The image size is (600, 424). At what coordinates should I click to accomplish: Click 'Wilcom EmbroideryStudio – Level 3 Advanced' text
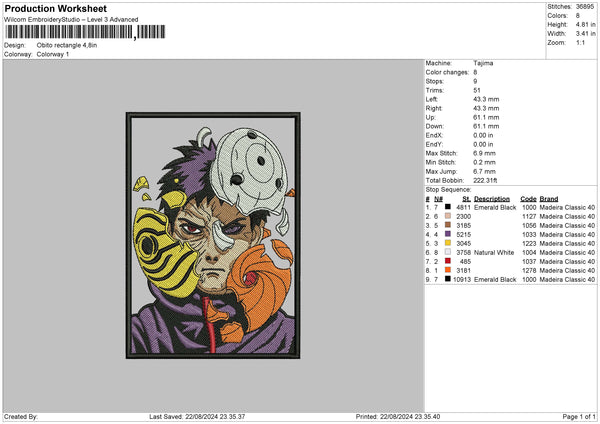click(71, 20)
